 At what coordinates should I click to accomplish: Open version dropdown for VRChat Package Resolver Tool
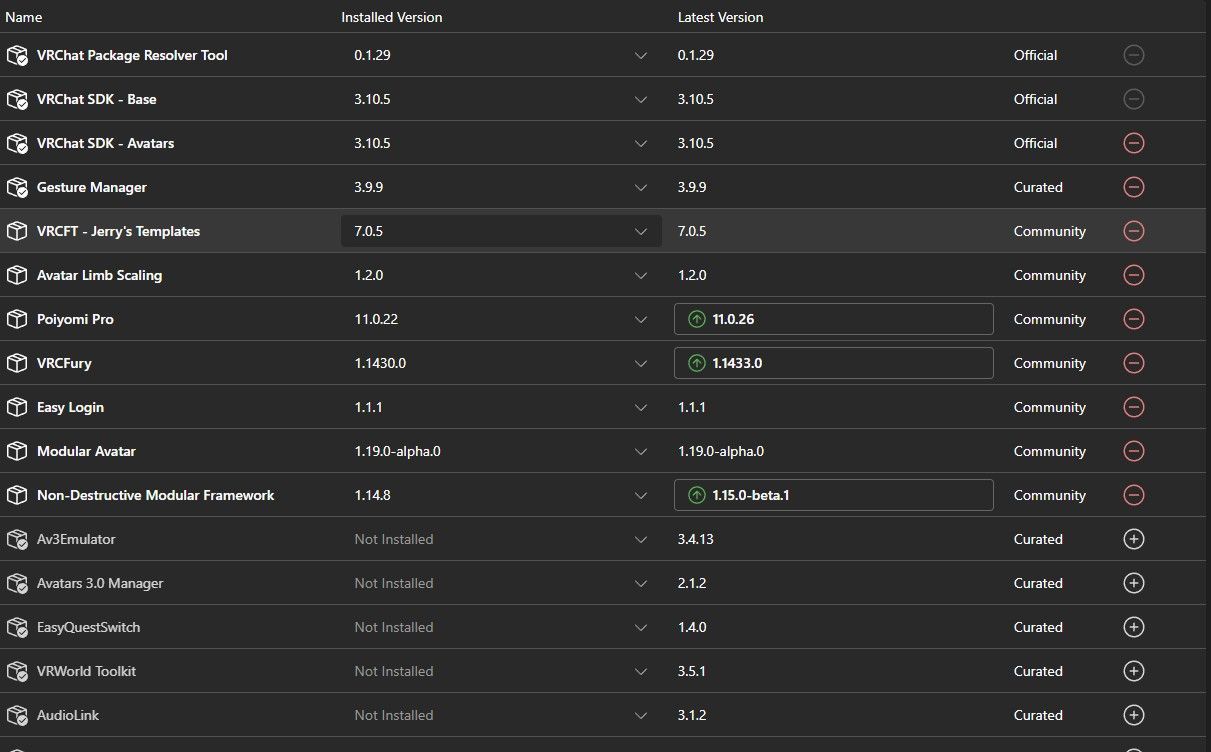(x=501, y=55)
